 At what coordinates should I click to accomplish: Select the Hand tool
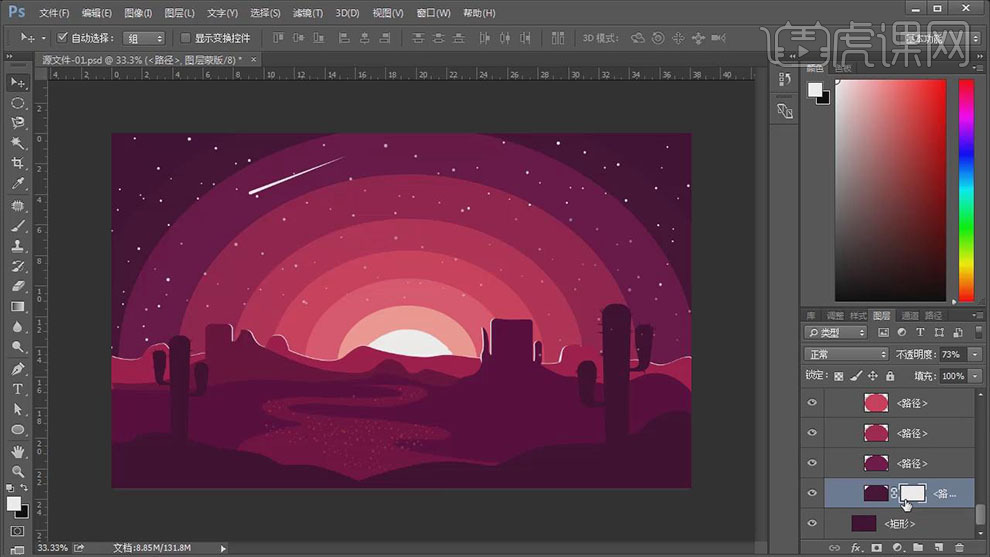click(x=17, y=451)
